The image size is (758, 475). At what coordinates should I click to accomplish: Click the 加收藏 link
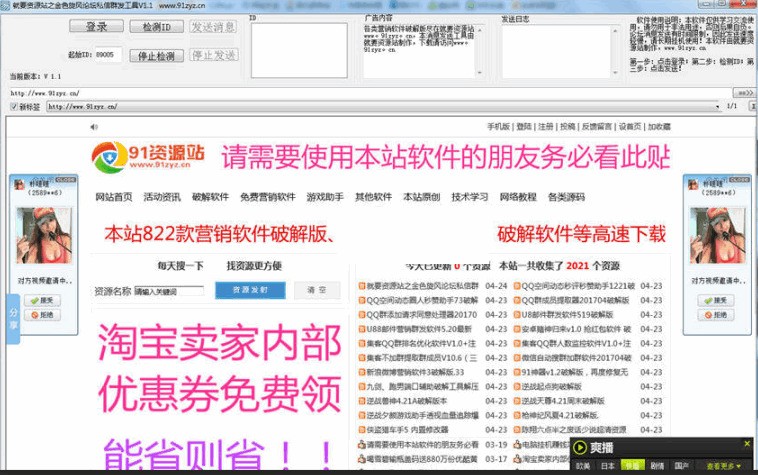coord(659,127)
